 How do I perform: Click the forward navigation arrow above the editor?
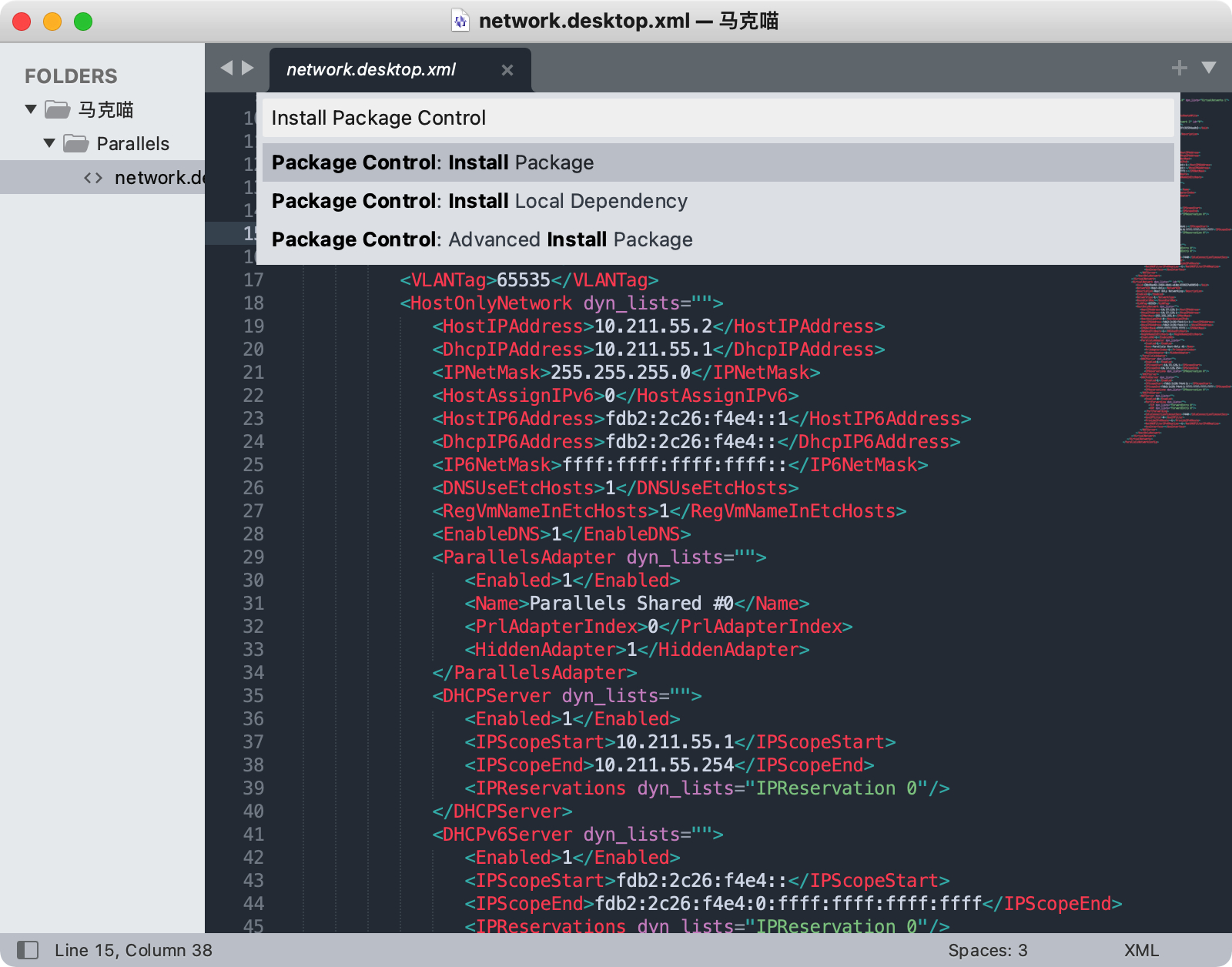[246, 68]
